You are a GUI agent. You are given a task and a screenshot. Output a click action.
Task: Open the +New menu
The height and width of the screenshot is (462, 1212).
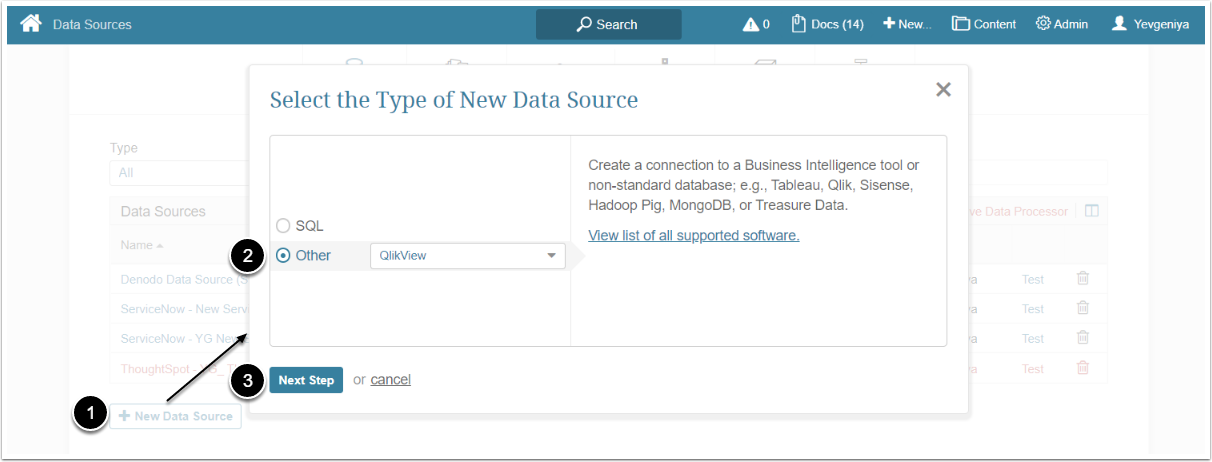coord(907,24)
